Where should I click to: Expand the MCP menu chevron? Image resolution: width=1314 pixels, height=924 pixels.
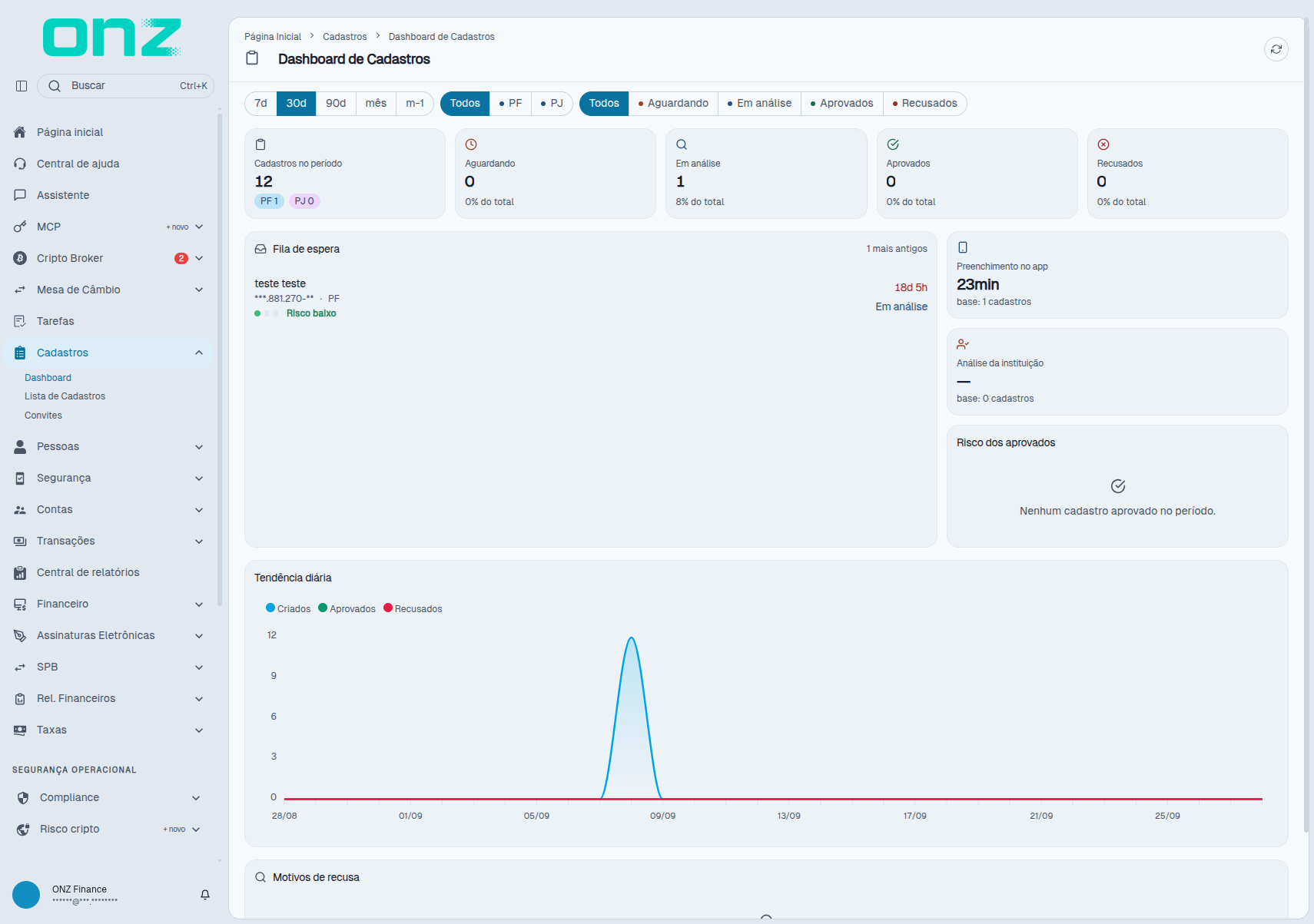[199, 227]
